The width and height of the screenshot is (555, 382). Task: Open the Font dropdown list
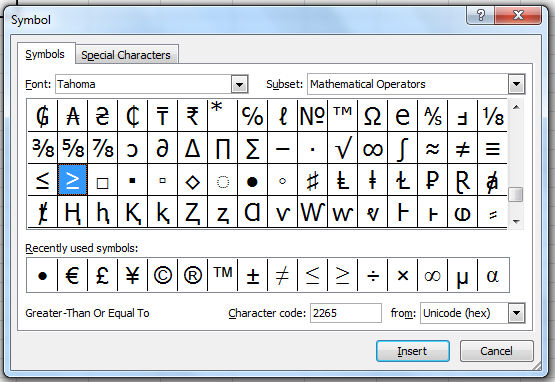(240, 84)
